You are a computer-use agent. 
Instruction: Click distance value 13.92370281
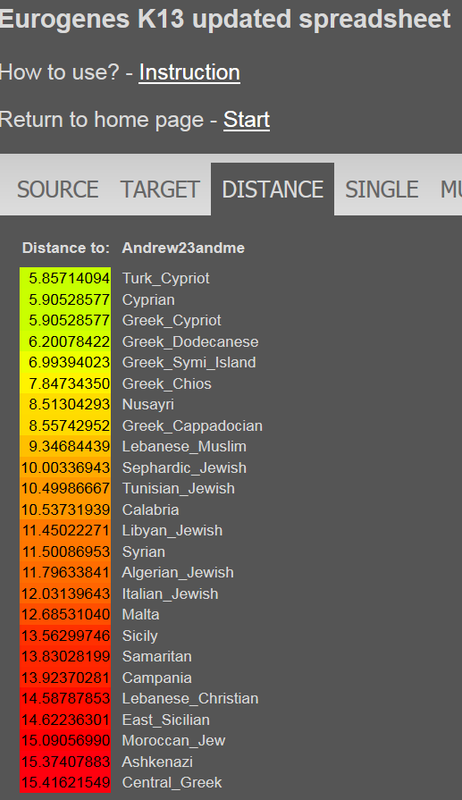pos(65,678)
